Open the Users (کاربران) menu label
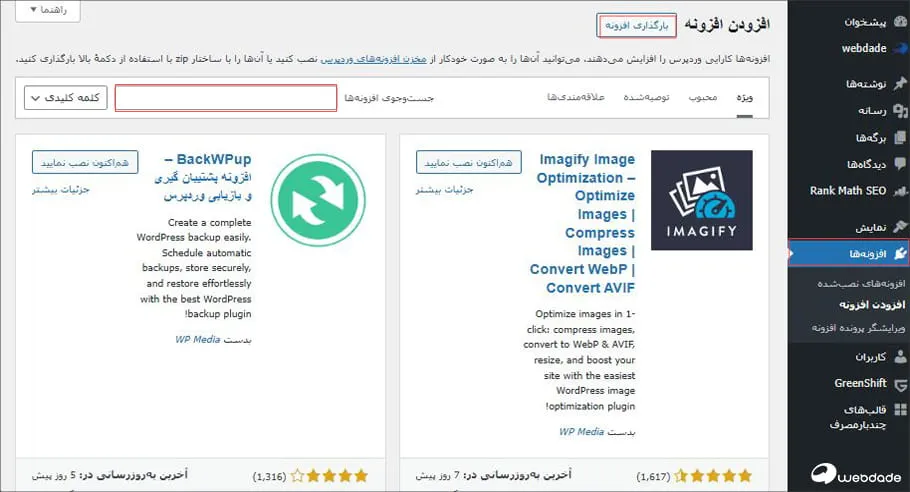This screenshot has height=492, width=910. point(871,357)
